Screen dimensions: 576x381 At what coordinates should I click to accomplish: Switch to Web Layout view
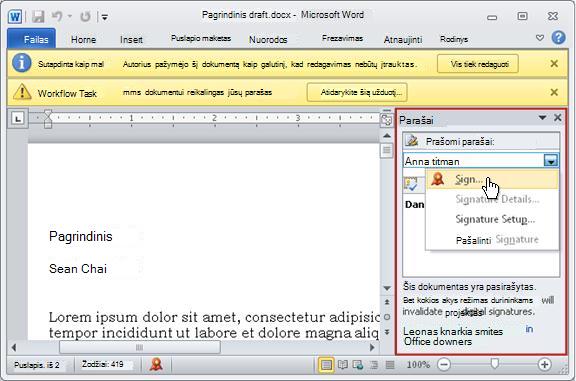(358, 365)
